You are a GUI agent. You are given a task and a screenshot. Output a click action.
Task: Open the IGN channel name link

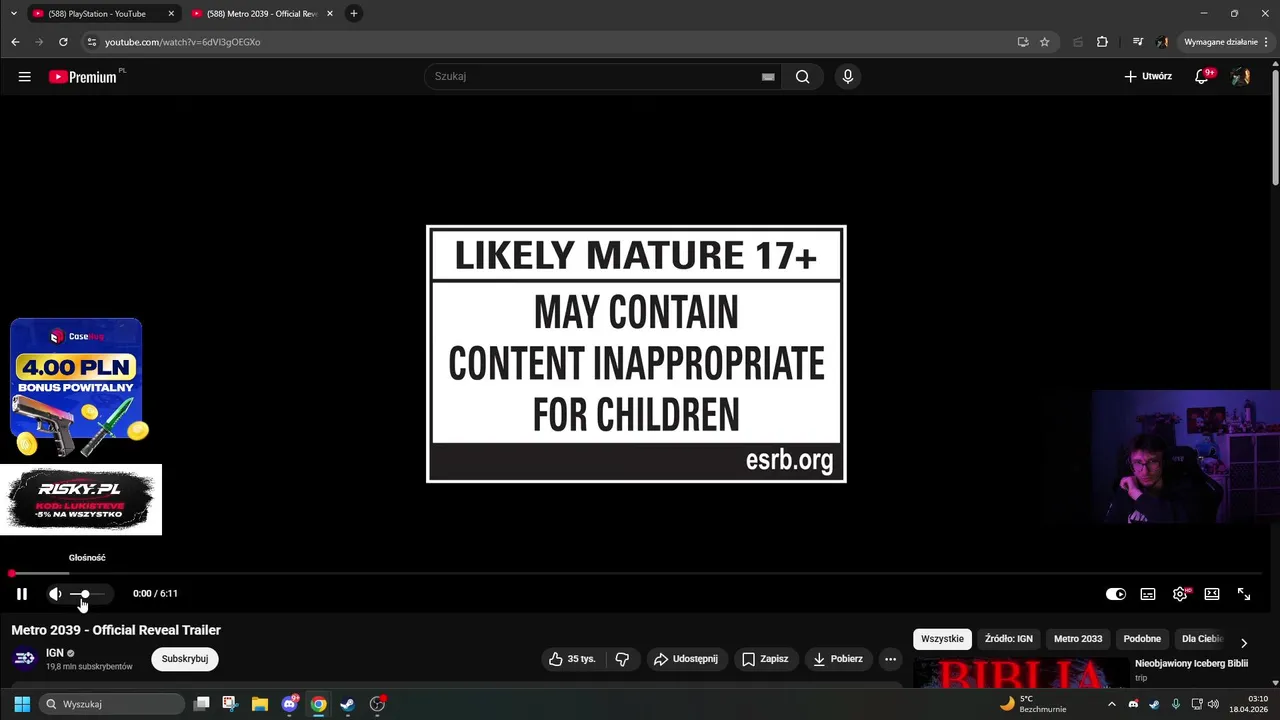click(x=54, y=653)
